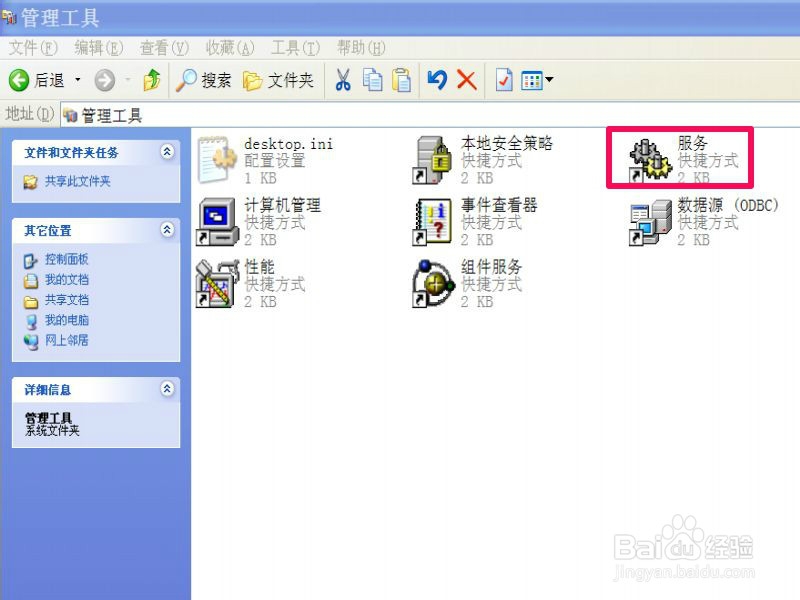This screenshot has height=600, width=800.
Task: Open the Back history dropdown arrow
Action: tap(78, 80)
